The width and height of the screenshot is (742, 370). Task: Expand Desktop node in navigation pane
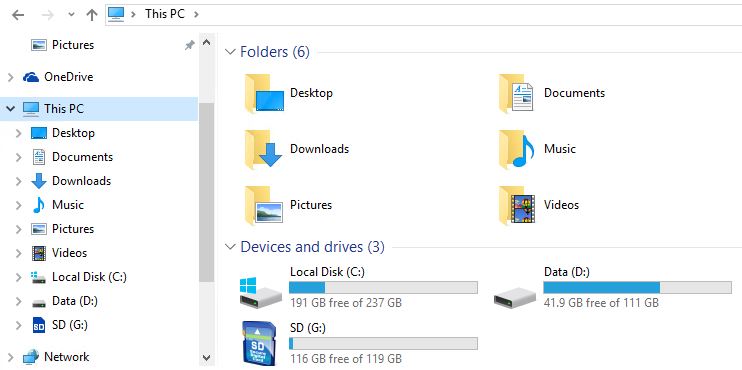click(18, 133)
